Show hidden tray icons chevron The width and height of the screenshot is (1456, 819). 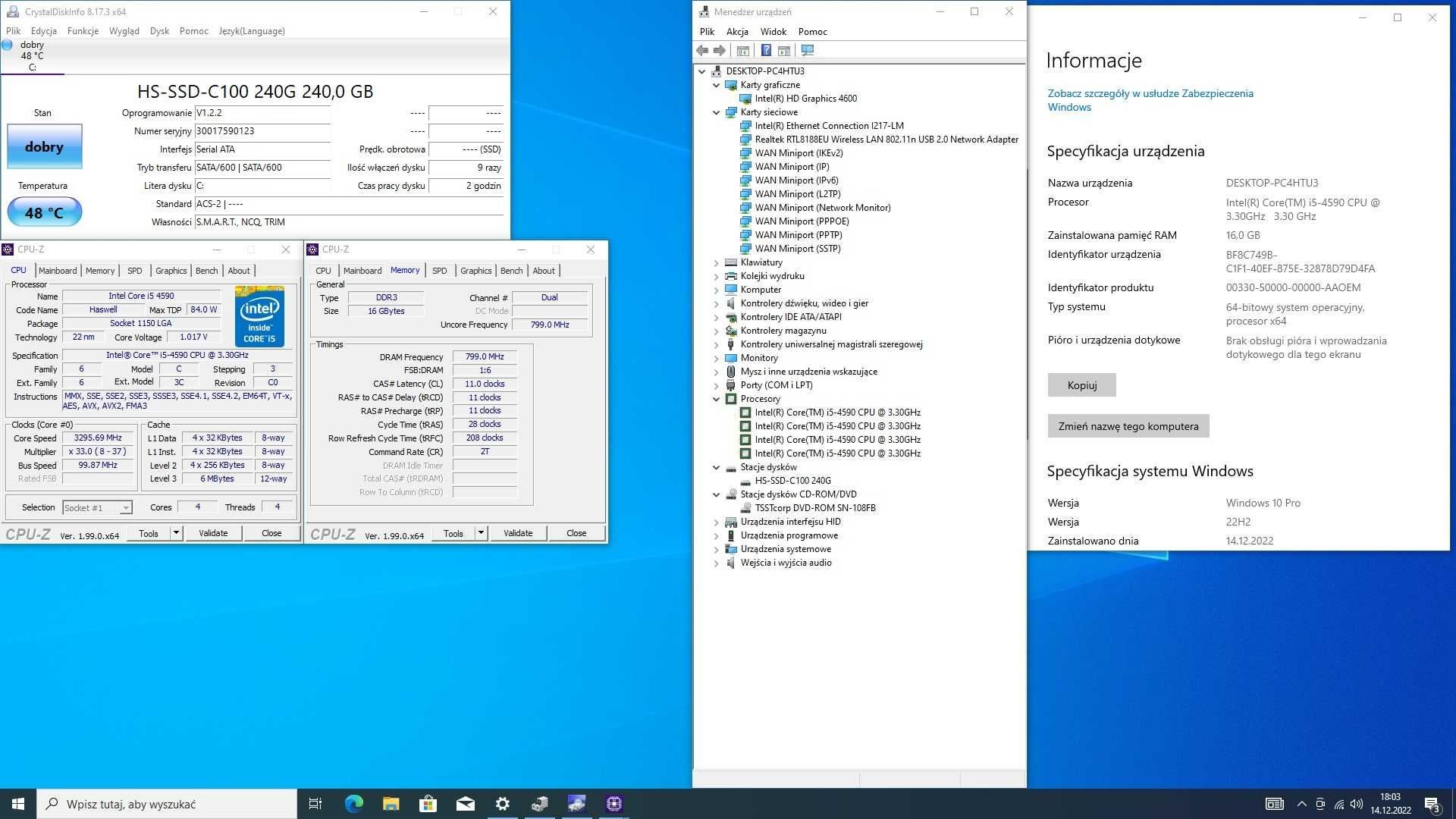(1301, 804)
